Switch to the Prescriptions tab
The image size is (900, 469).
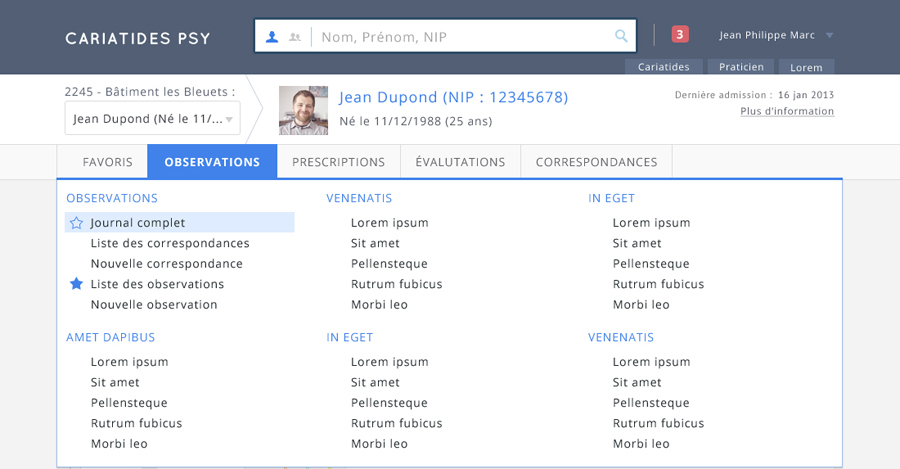point(339,162)
